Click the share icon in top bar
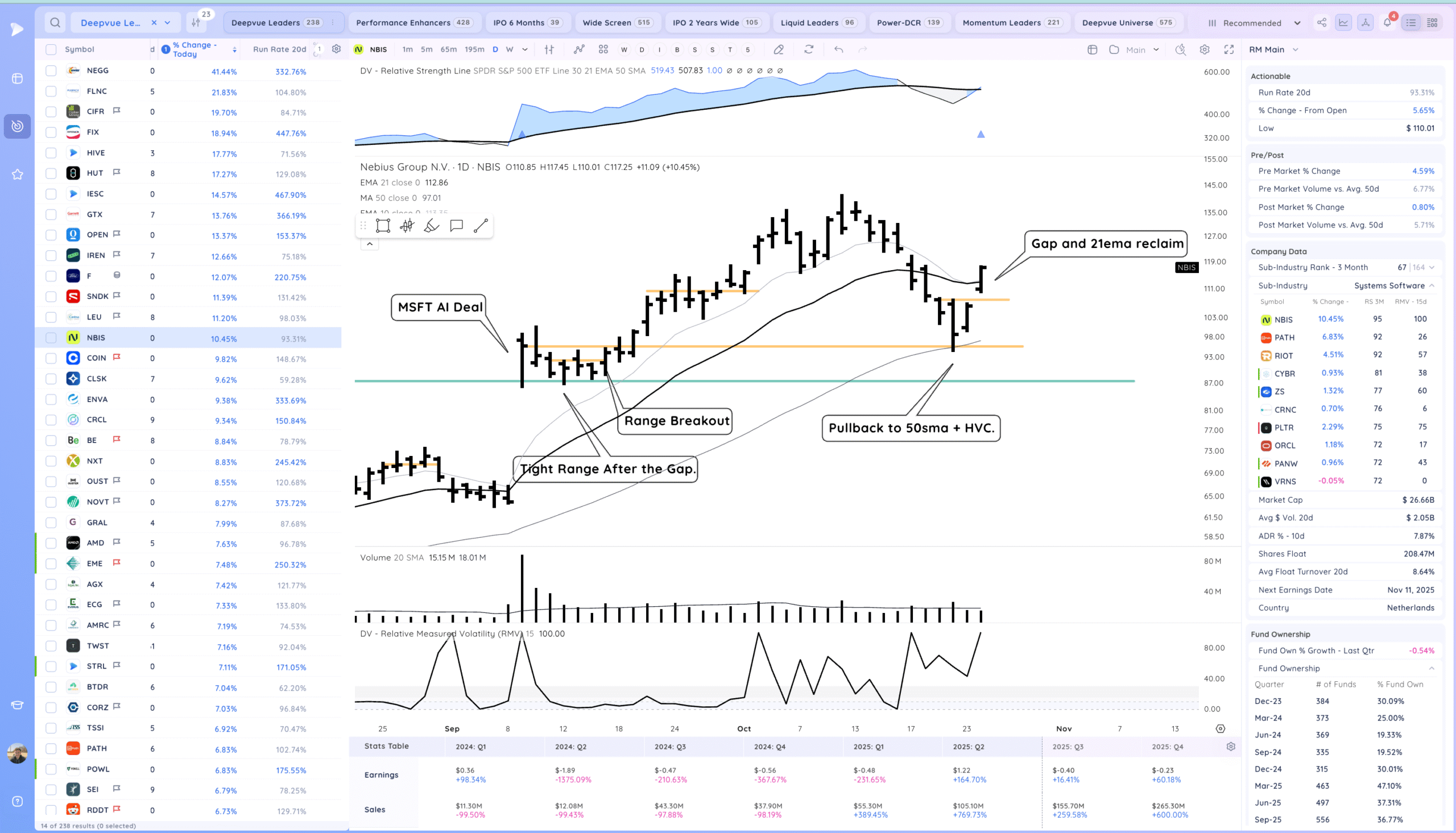The width and height of the screenshot is (1456, 833). tap(1322, 23)
